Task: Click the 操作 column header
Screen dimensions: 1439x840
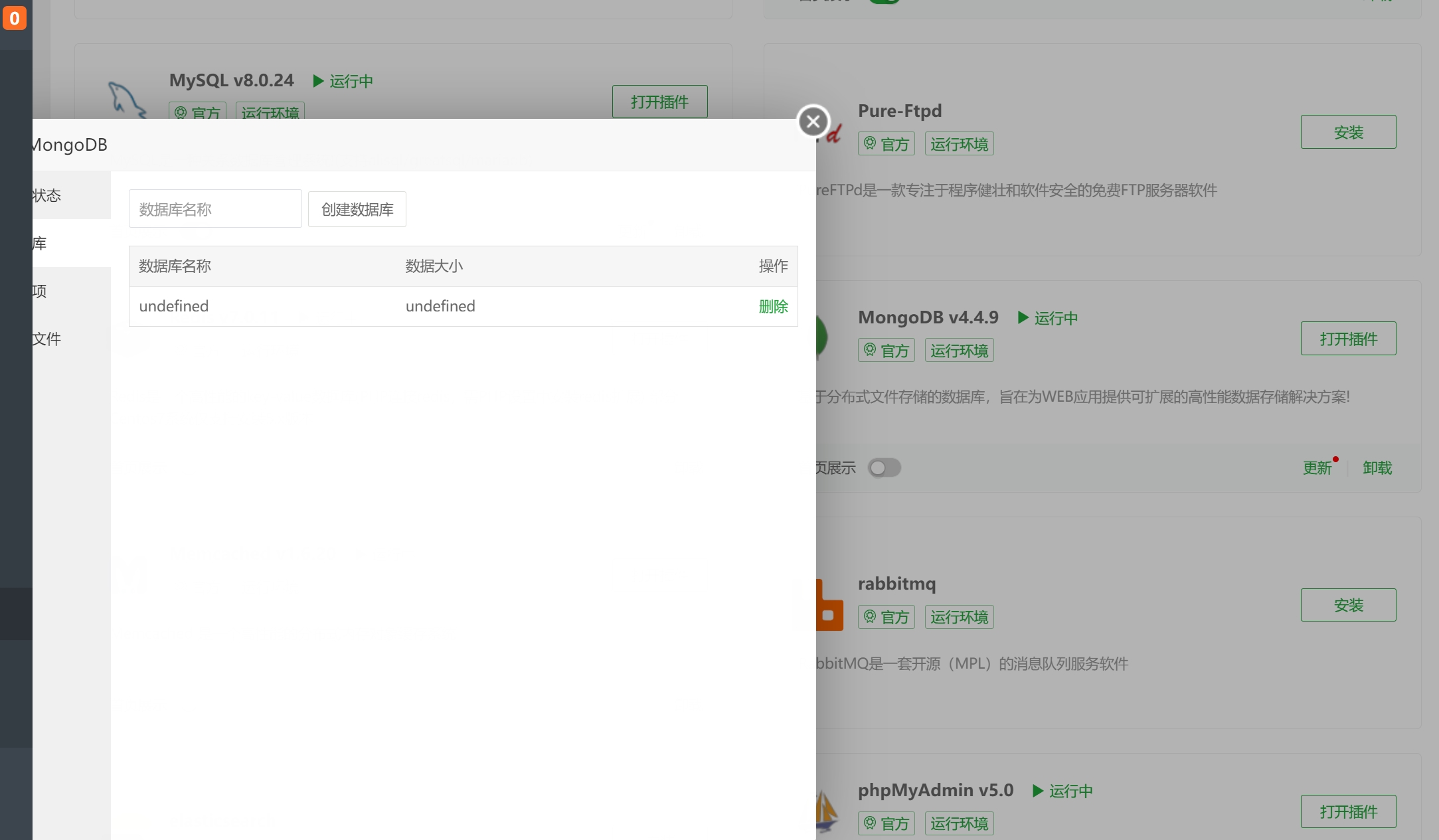Action: pyautogui.click(x=774, y=266)
